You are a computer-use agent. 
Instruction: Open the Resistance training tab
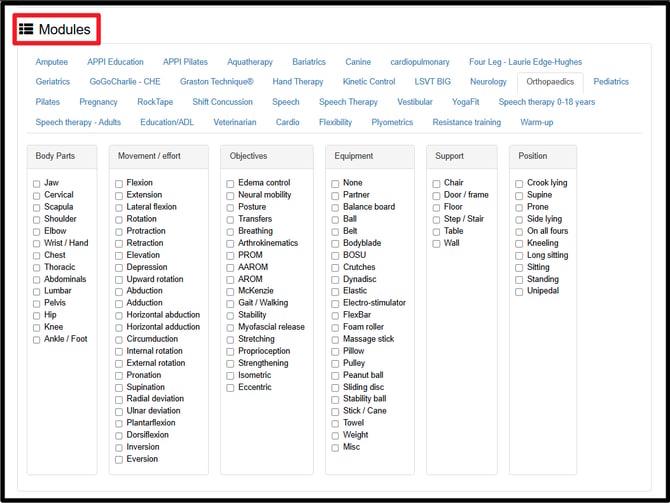click(x=467, y=122)
